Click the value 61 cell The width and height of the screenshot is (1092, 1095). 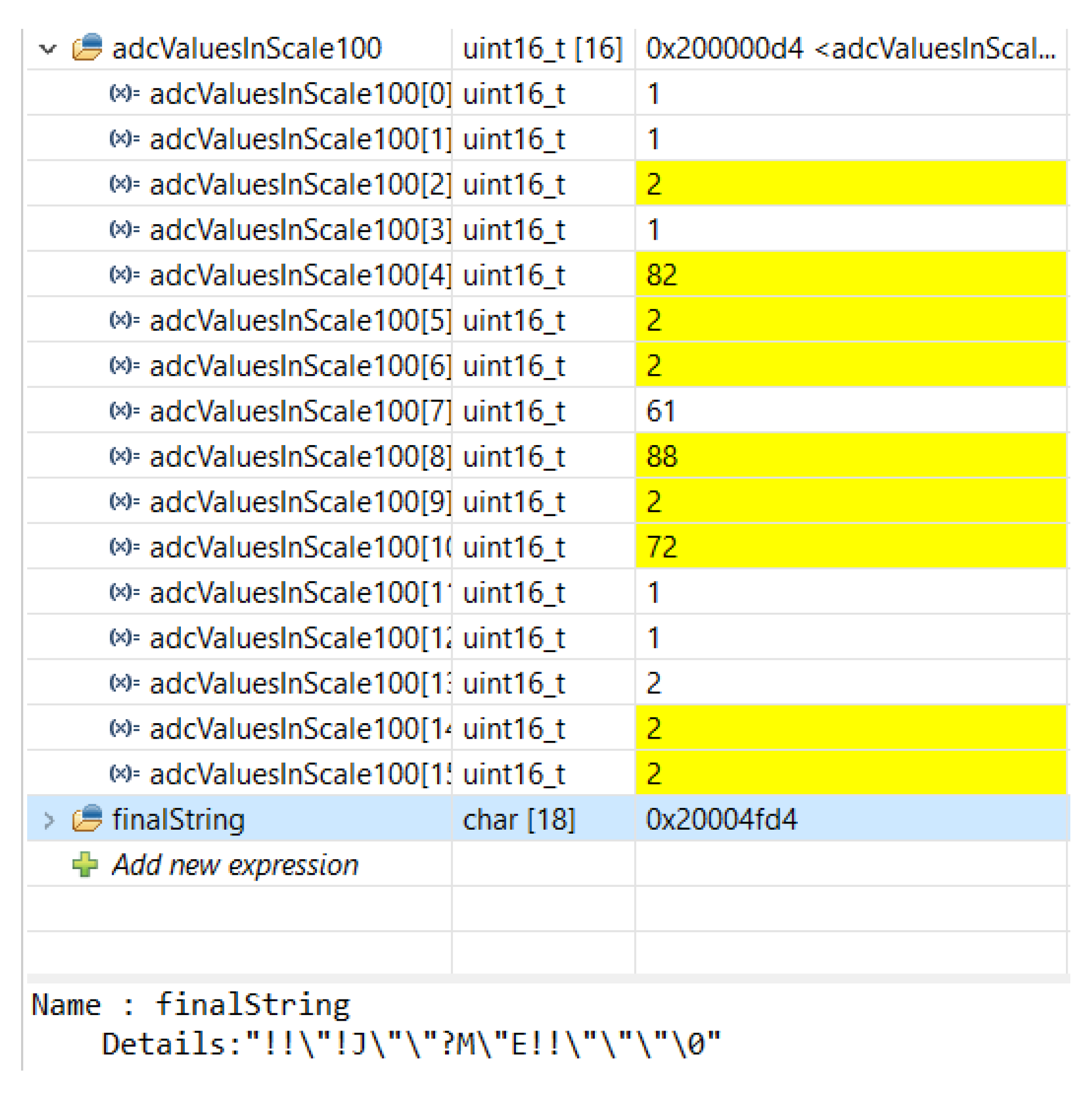[660, 411]
